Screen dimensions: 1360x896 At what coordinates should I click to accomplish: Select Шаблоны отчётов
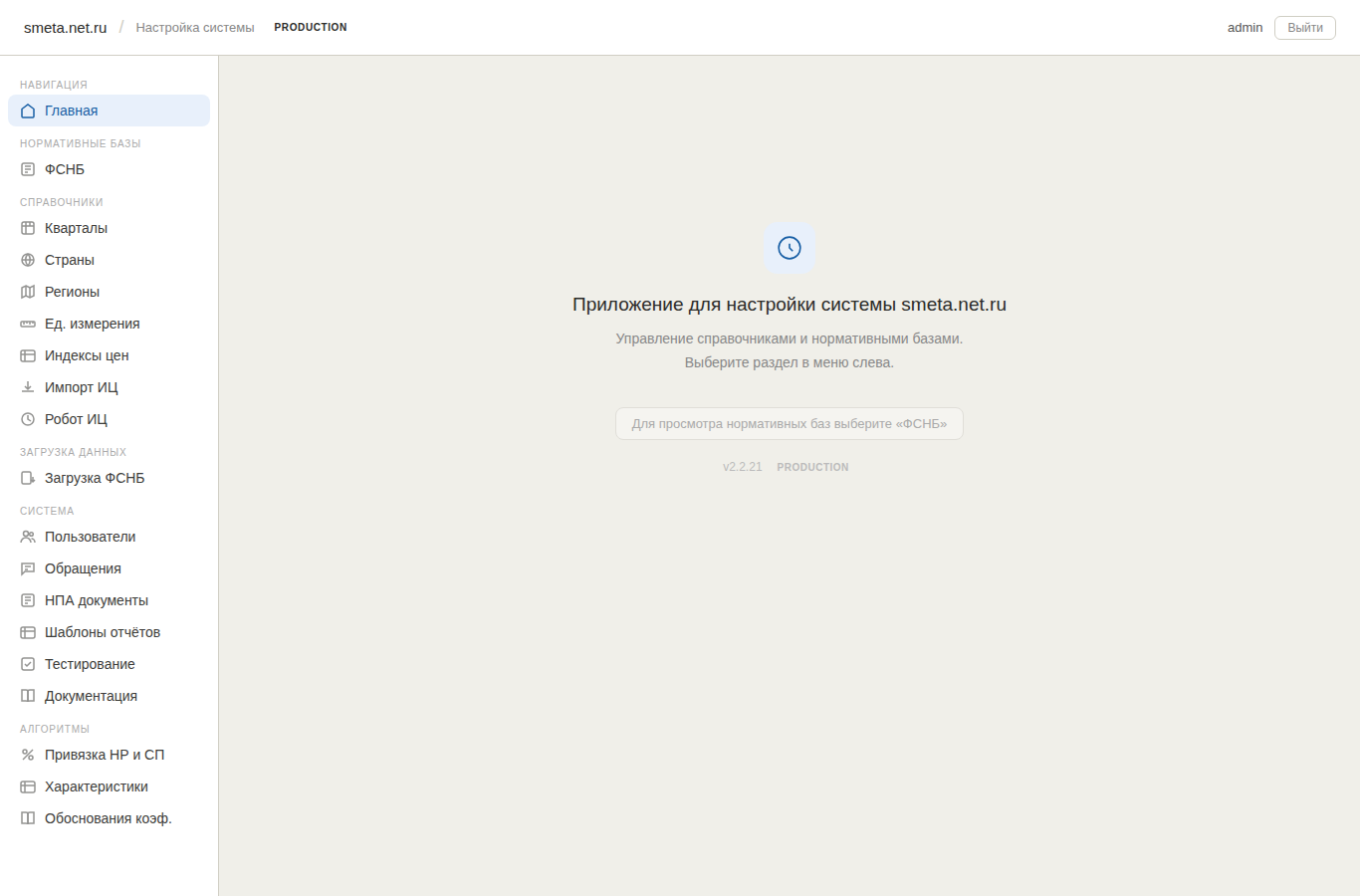coord(109,632)
